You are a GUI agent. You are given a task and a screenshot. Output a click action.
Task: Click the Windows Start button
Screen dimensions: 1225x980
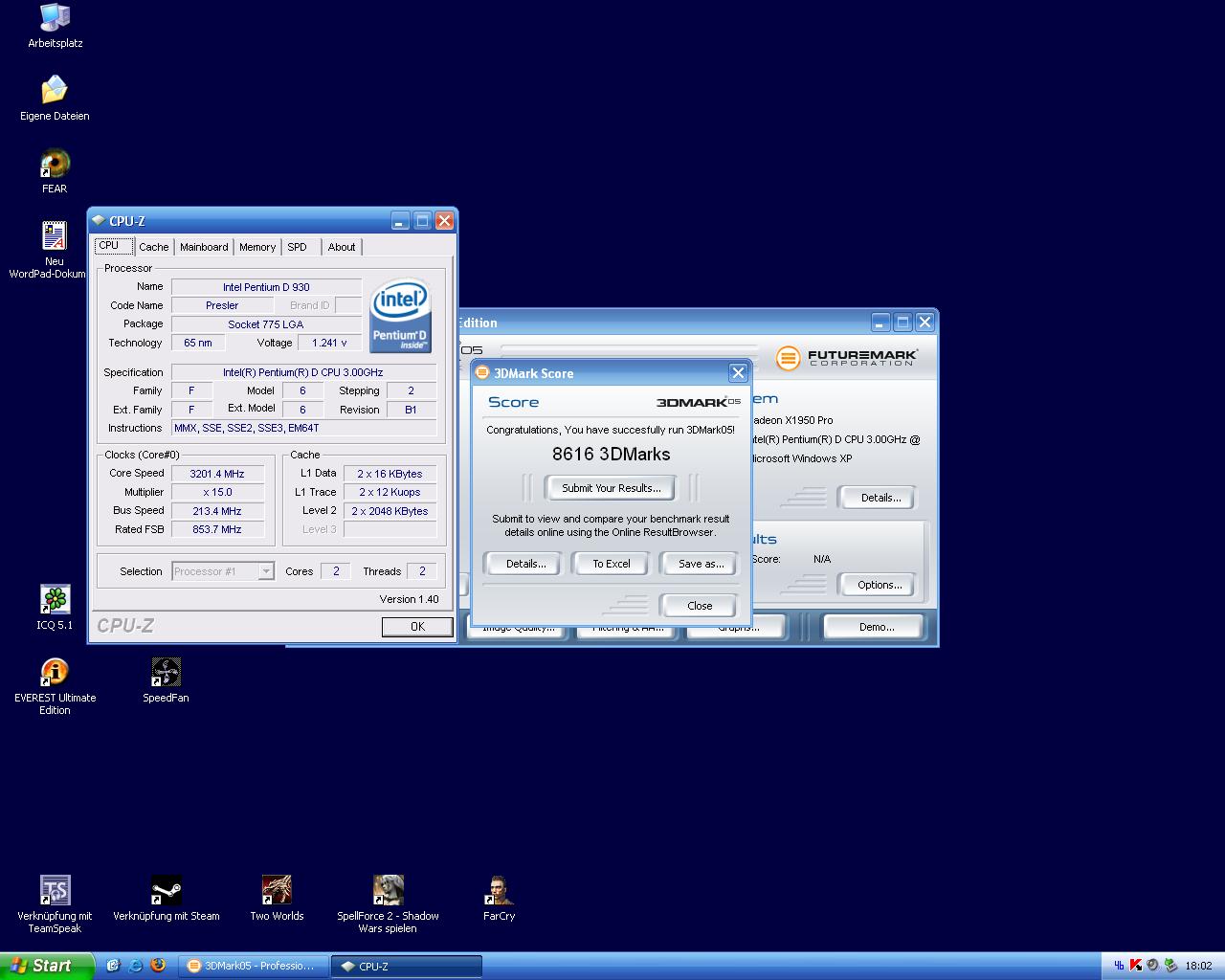pos(47,966)
